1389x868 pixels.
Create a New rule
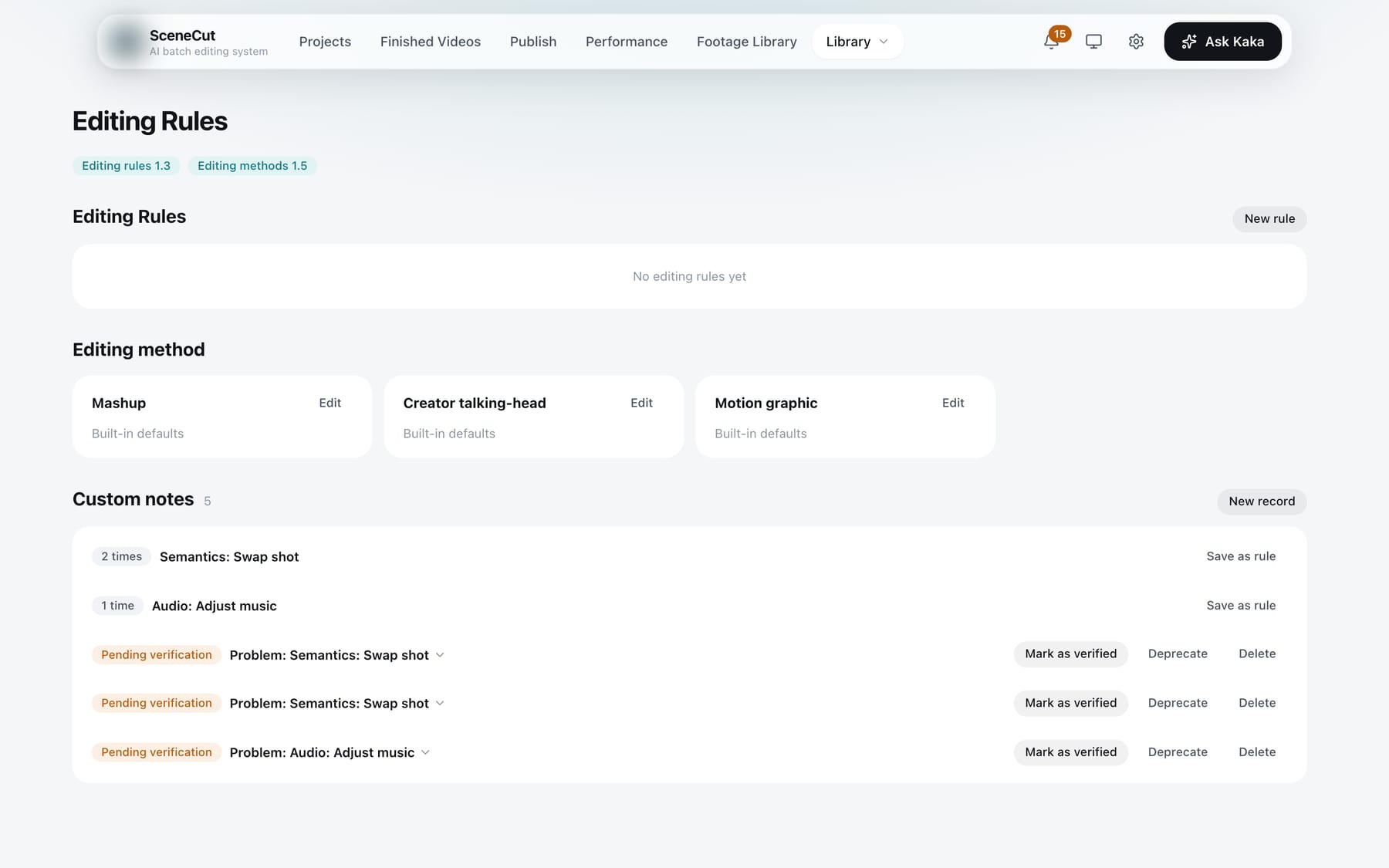pos(1269,219)
